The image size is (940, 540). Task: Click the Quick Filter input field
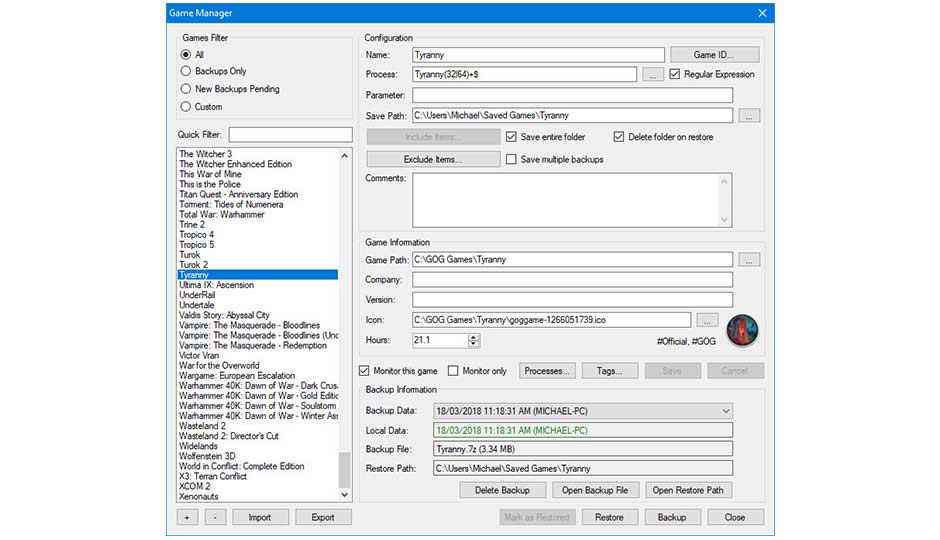[x=290, y=134]
